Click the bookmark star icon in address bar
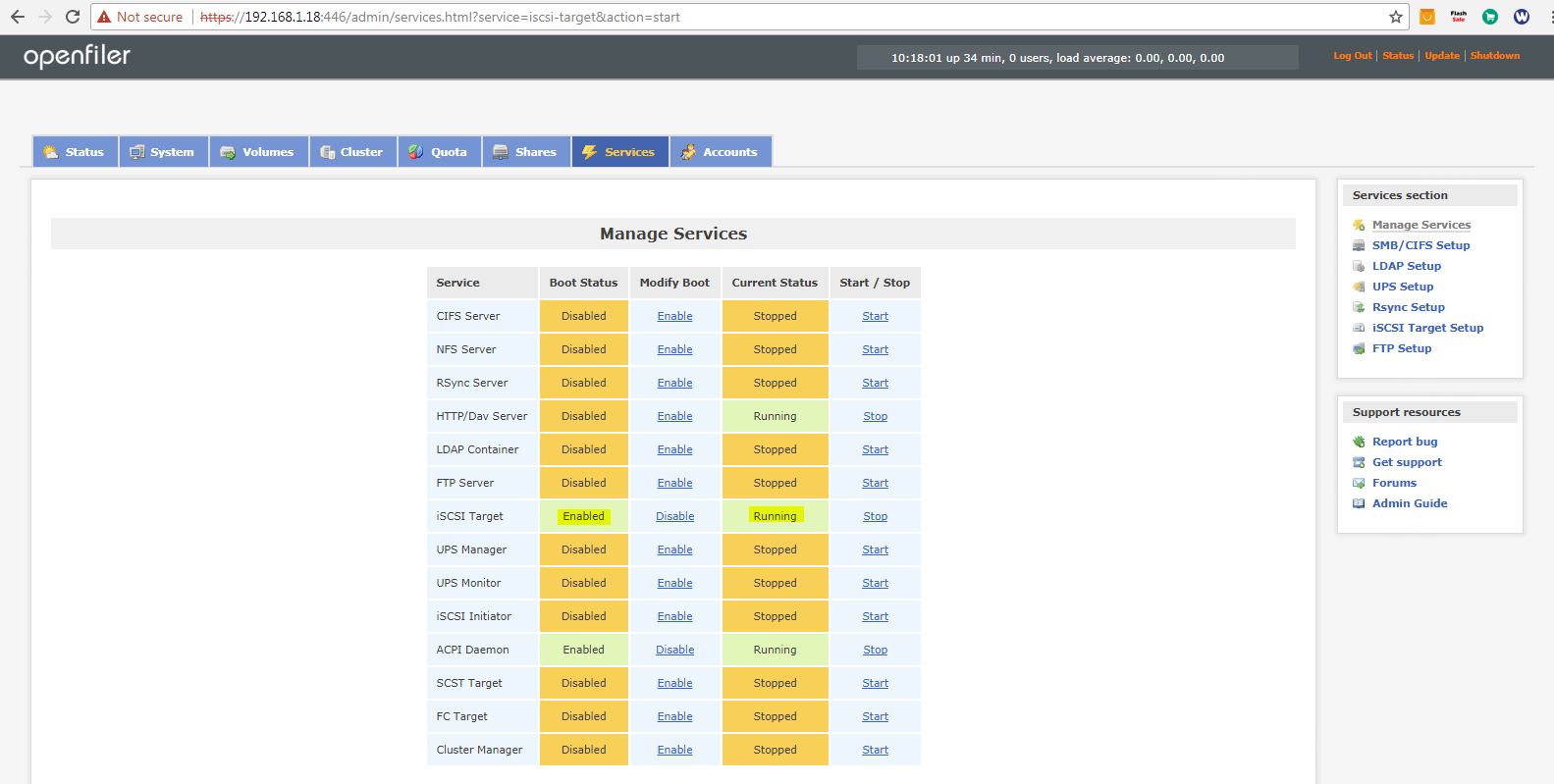1554x784 pixels. (x=1395, y=17)
